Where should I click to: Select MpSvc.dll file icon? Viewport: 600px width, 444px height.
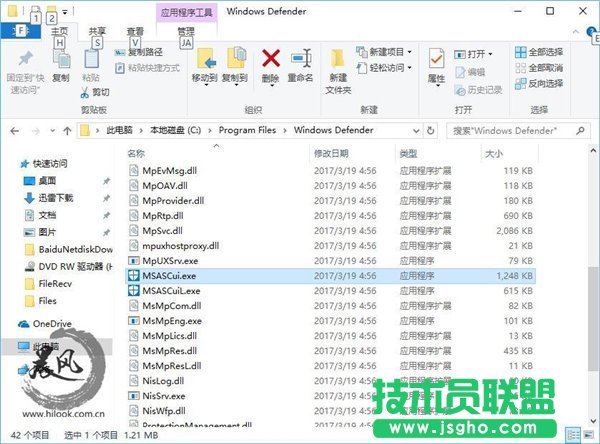pyautogui.click(x=134, y=230)
